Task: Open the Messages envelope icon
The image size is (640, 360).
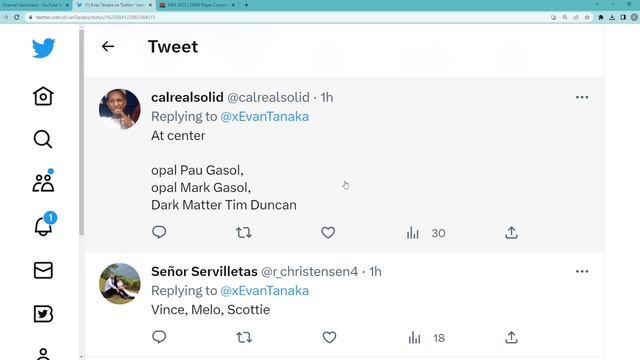Action: (x=43, y=270)
